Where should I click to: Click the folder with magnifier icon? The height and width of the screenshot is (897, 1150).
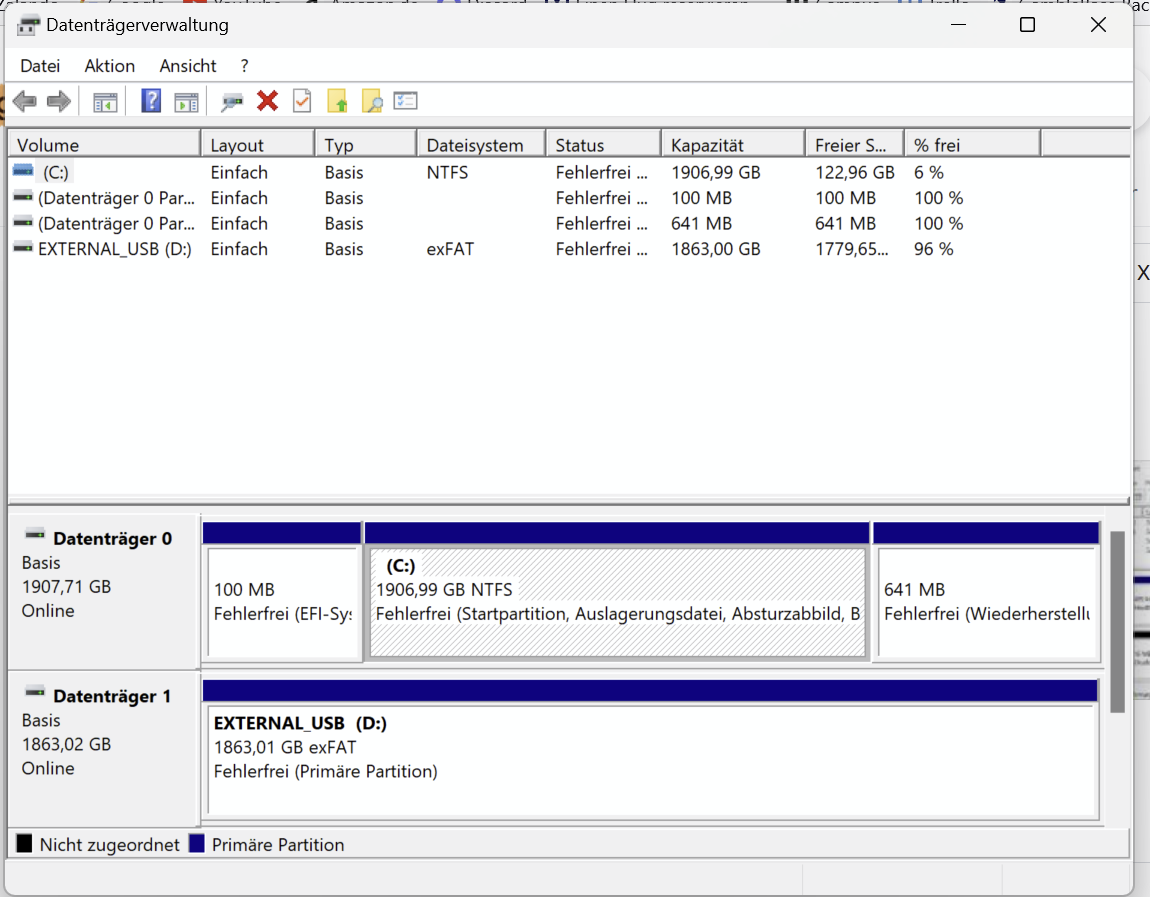372,101
